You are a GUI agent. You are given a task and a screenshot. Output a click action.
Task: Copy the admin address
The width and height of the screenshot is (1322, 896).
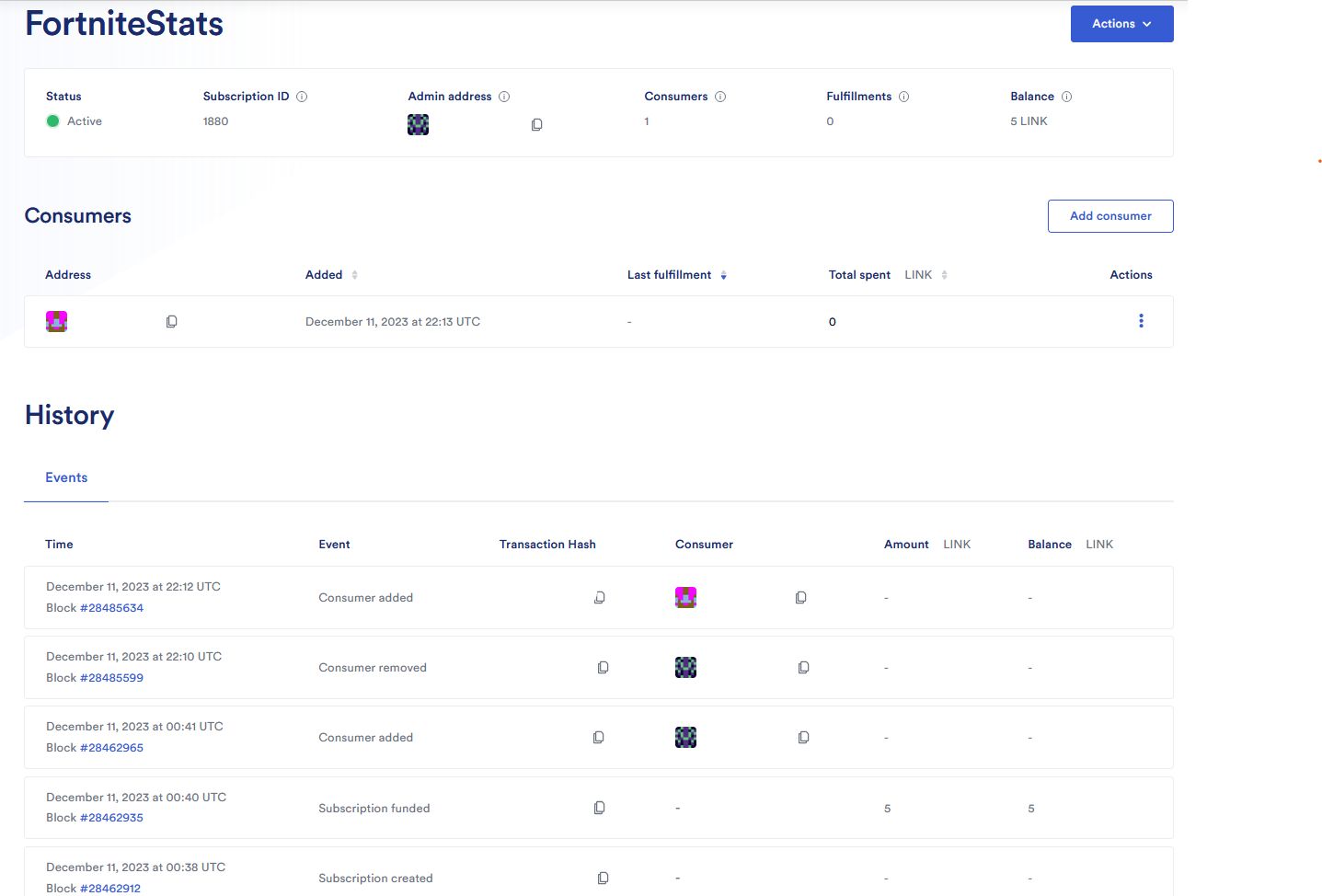point(536,124)
